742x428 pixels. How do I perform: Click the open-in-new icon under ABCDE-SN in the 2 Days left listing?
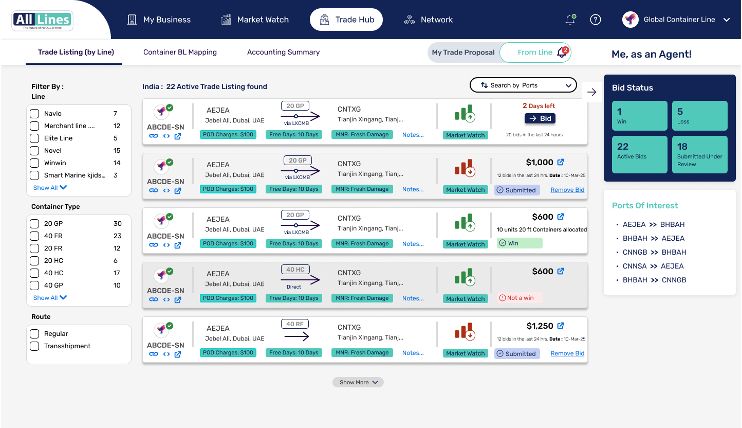pyautogui.click(x=177, y=136)
